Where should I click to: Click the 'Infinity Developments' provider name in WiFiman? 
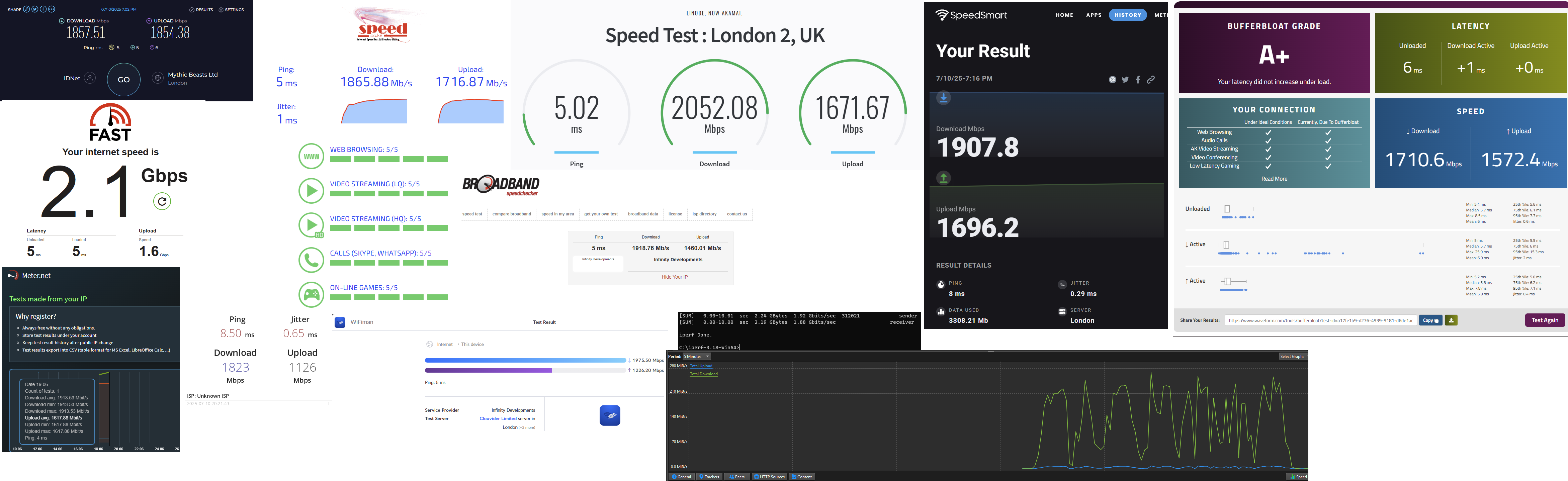tap(513, 410)
